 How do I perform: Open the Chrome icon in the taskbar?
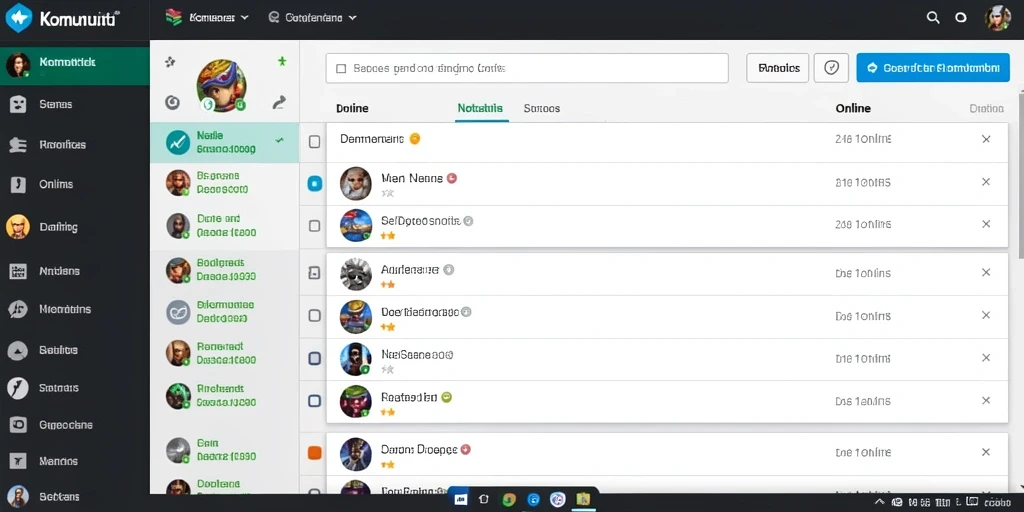click(x=509, y=500)
